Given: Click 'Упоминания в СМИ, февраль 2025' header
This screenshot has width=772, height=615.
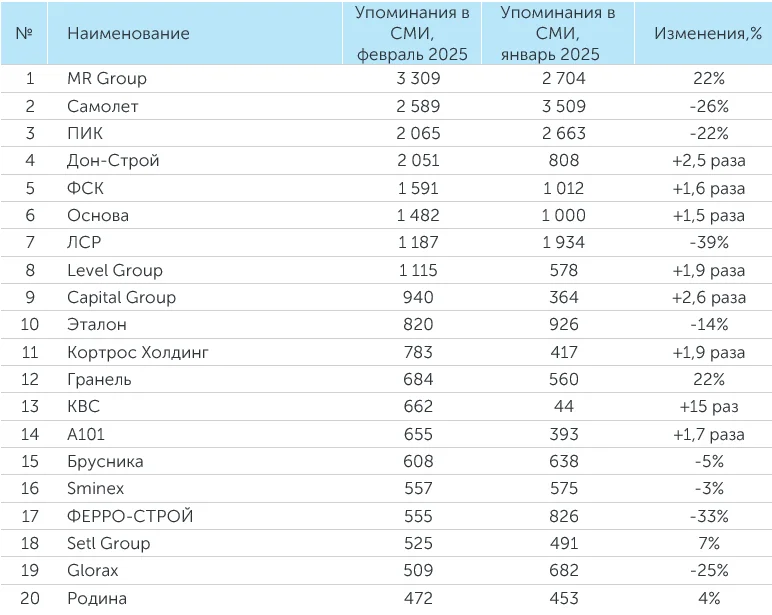Looking at the screenshot, I should click(412, 33).
